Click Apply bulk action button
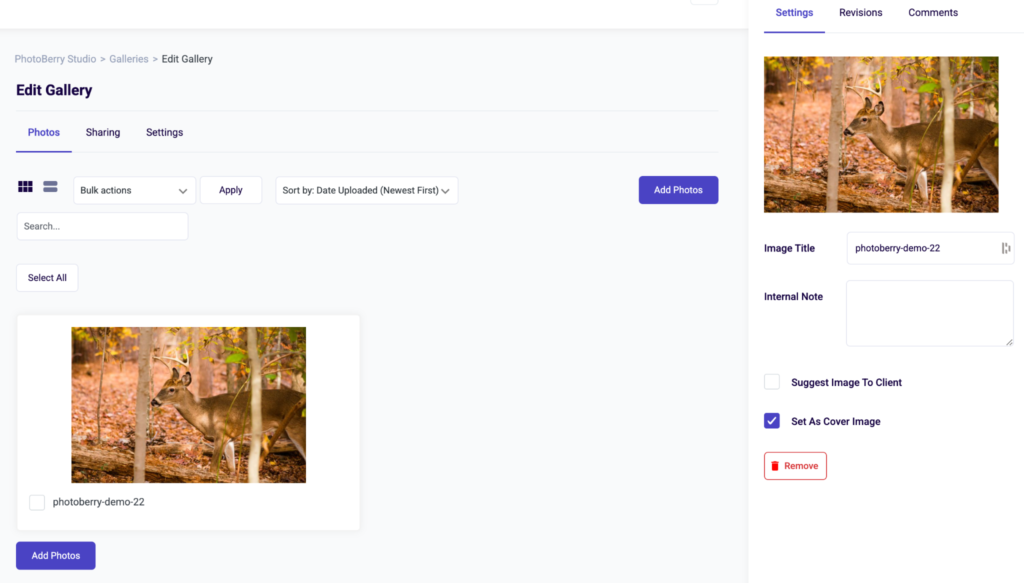The width and height of the screenshot is (1024, 583). (231, 190)
